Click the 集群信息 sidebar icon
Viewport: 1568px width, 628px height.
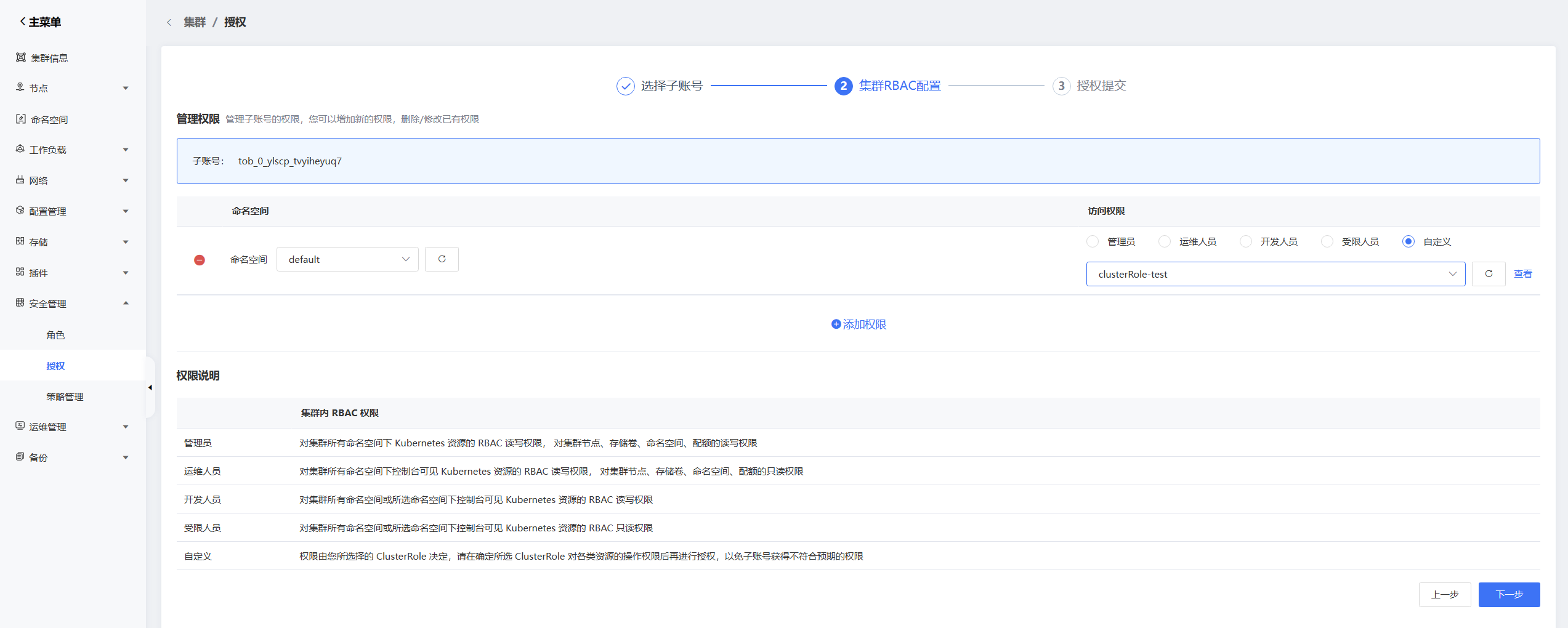point(21,57)
